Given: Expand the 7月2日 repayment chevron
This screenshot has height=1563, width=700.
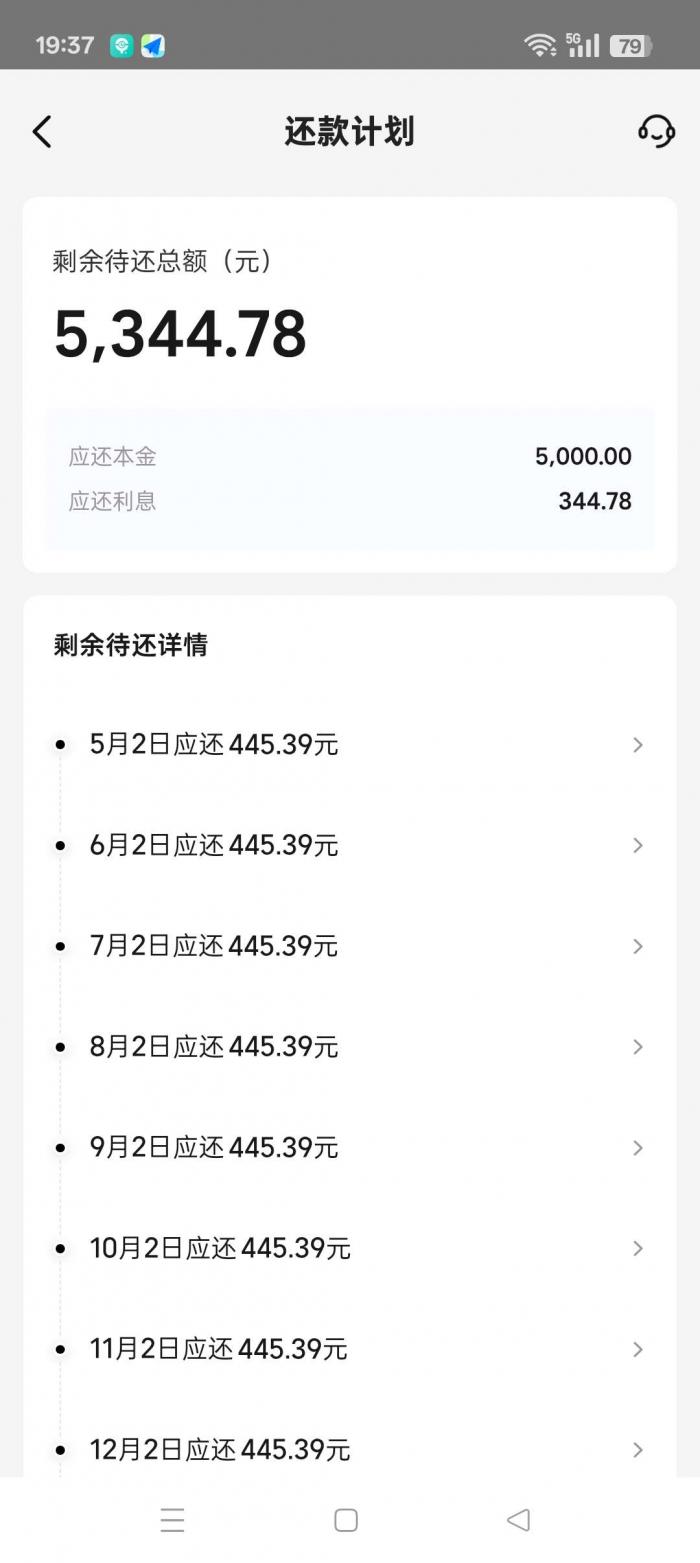Looking at the screenshot, I should click(x=637, y=946).
